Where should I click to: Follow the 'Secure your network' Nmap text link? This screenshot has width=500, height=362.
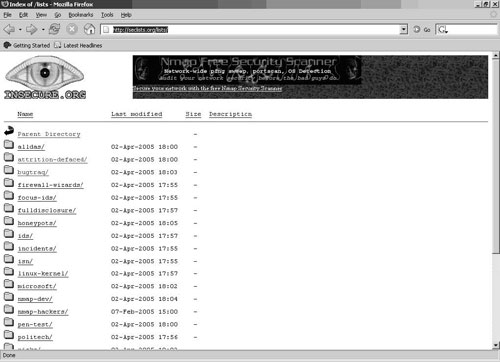(x=207, y=88)
